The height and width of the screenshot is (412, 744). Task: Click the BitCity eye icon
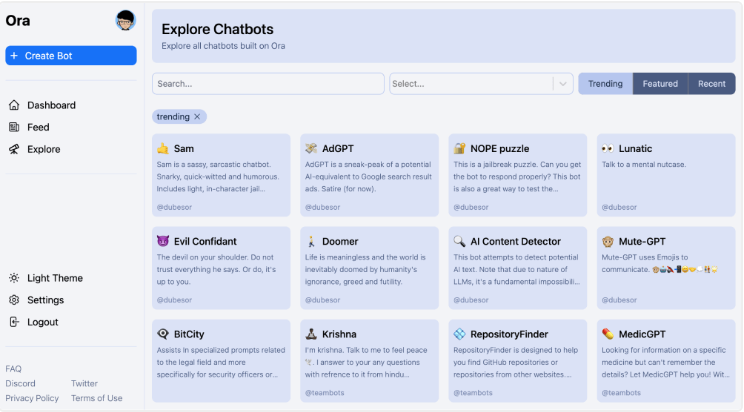pos(163,334)
